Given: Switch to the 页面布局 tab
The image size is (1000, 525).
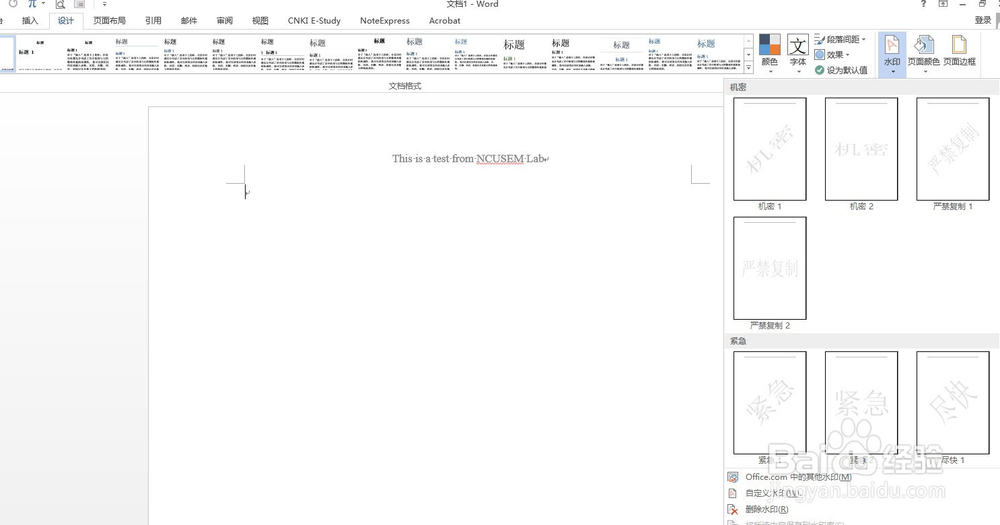Looking at the screenshot, I should 109,20.
